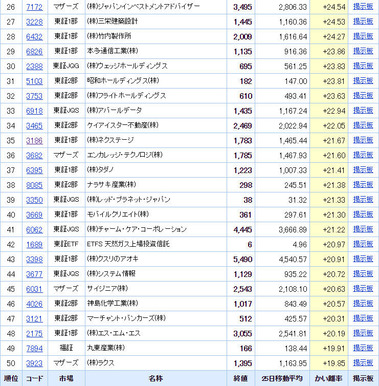This screenshot has height=386, width=379.
Task: Click the かい離率 column header
Action: [329, 378]
